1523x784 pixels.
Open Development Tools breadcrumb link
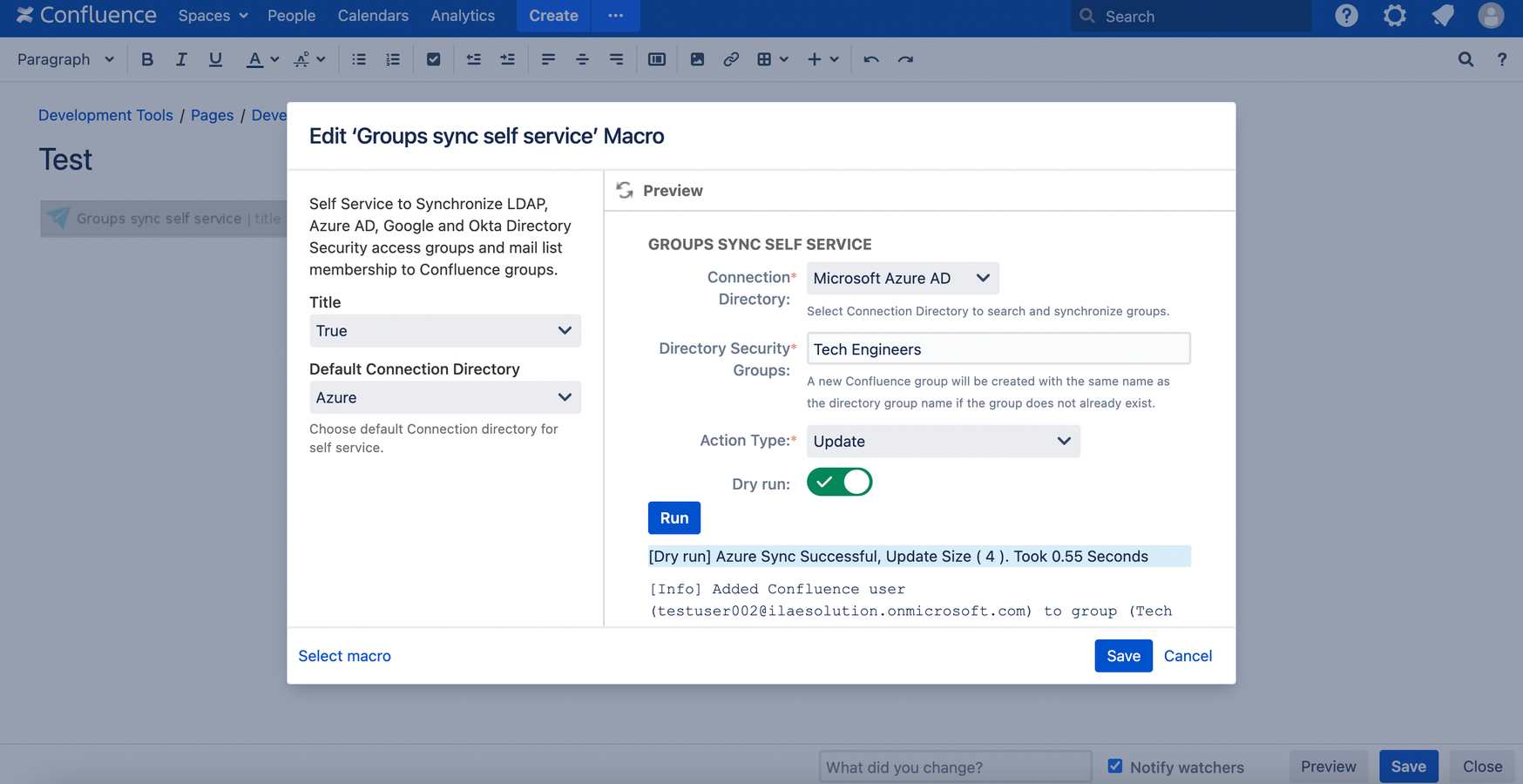point(105,115)
